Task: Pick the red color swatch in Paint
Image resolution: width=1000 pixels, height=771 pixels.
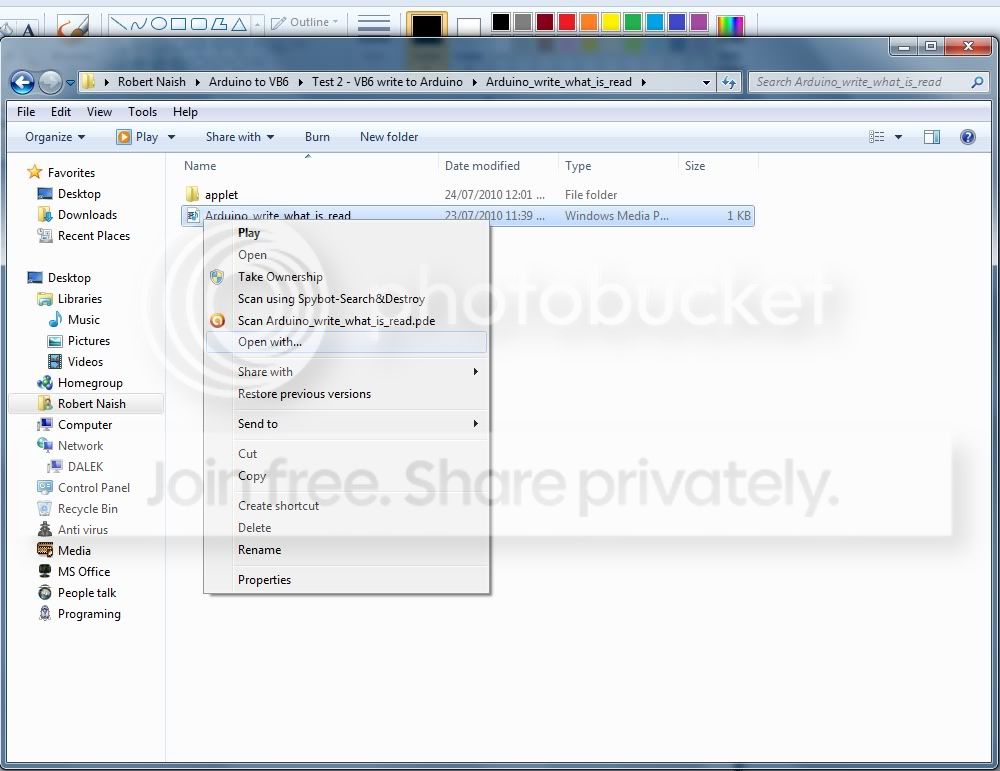Action: (x=566, y=22)
